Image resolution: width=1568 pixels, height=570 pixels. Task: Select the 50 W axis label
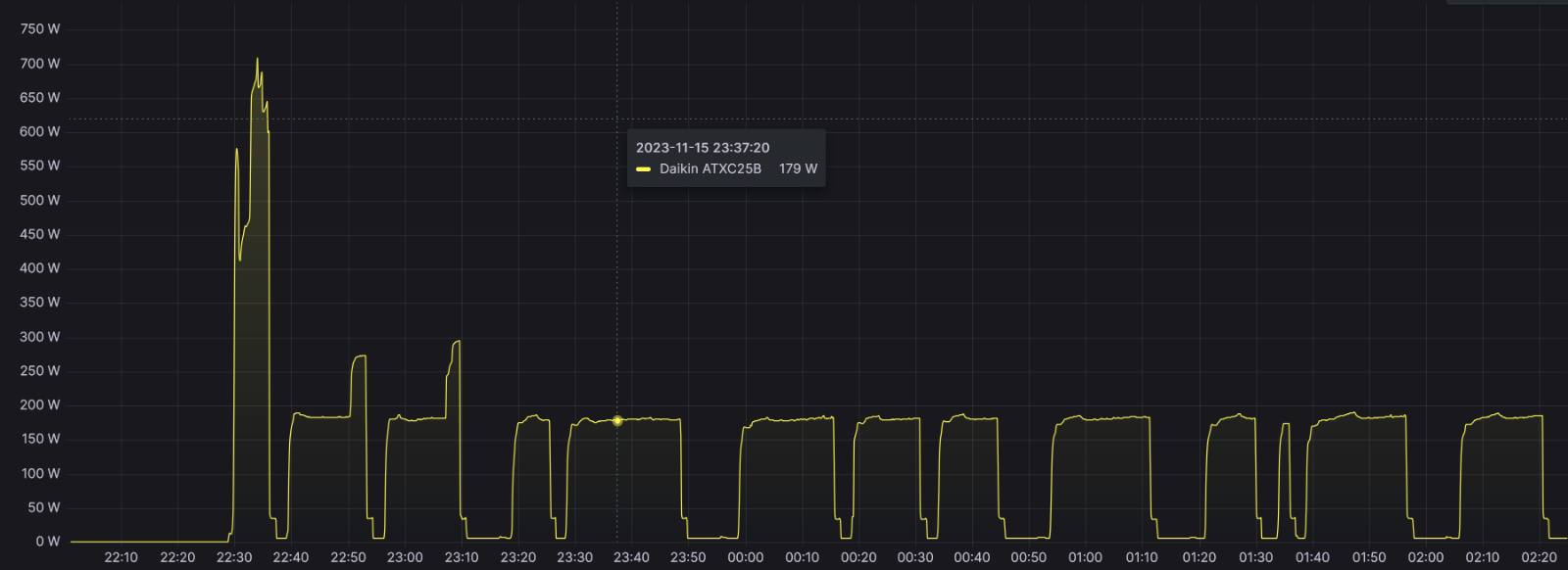44,507
